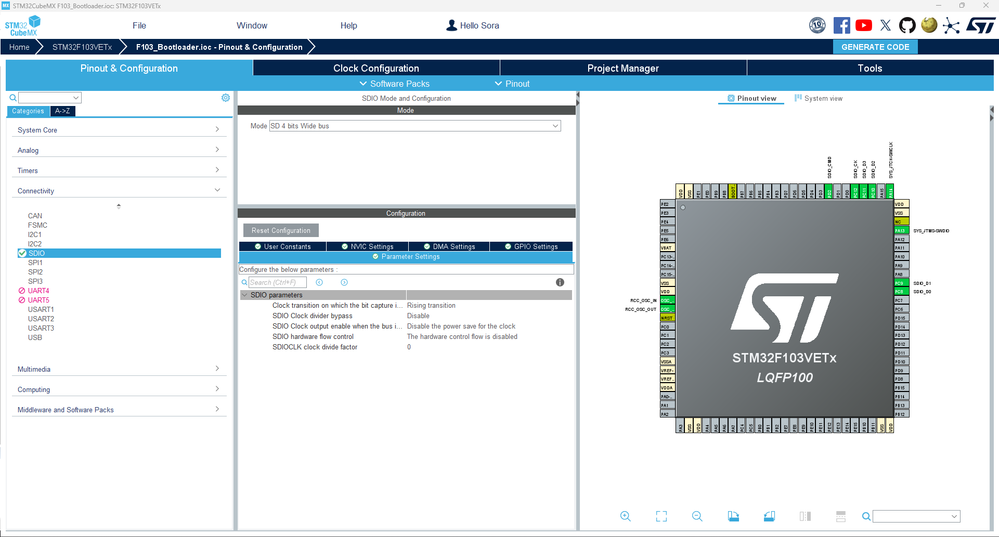Click the UART5 disabled marker
The height and width of the screenshot is (537, 999).
click(x=22, y=300)
